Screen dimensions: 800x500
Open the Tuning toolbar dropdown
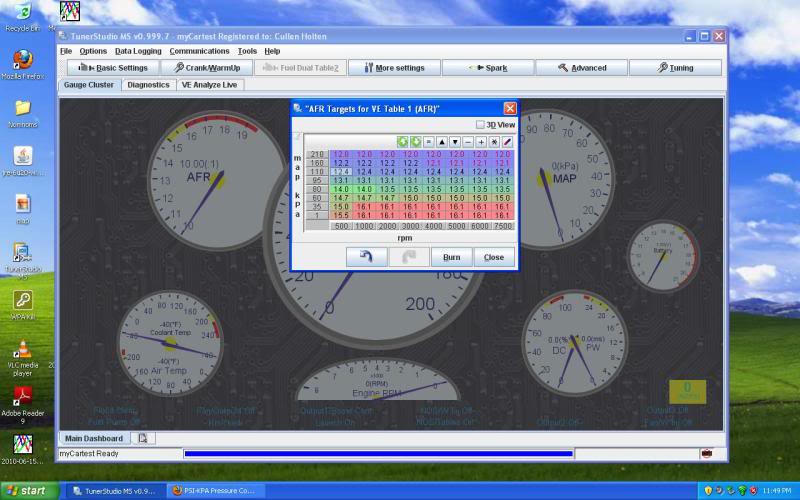(676, 68)
